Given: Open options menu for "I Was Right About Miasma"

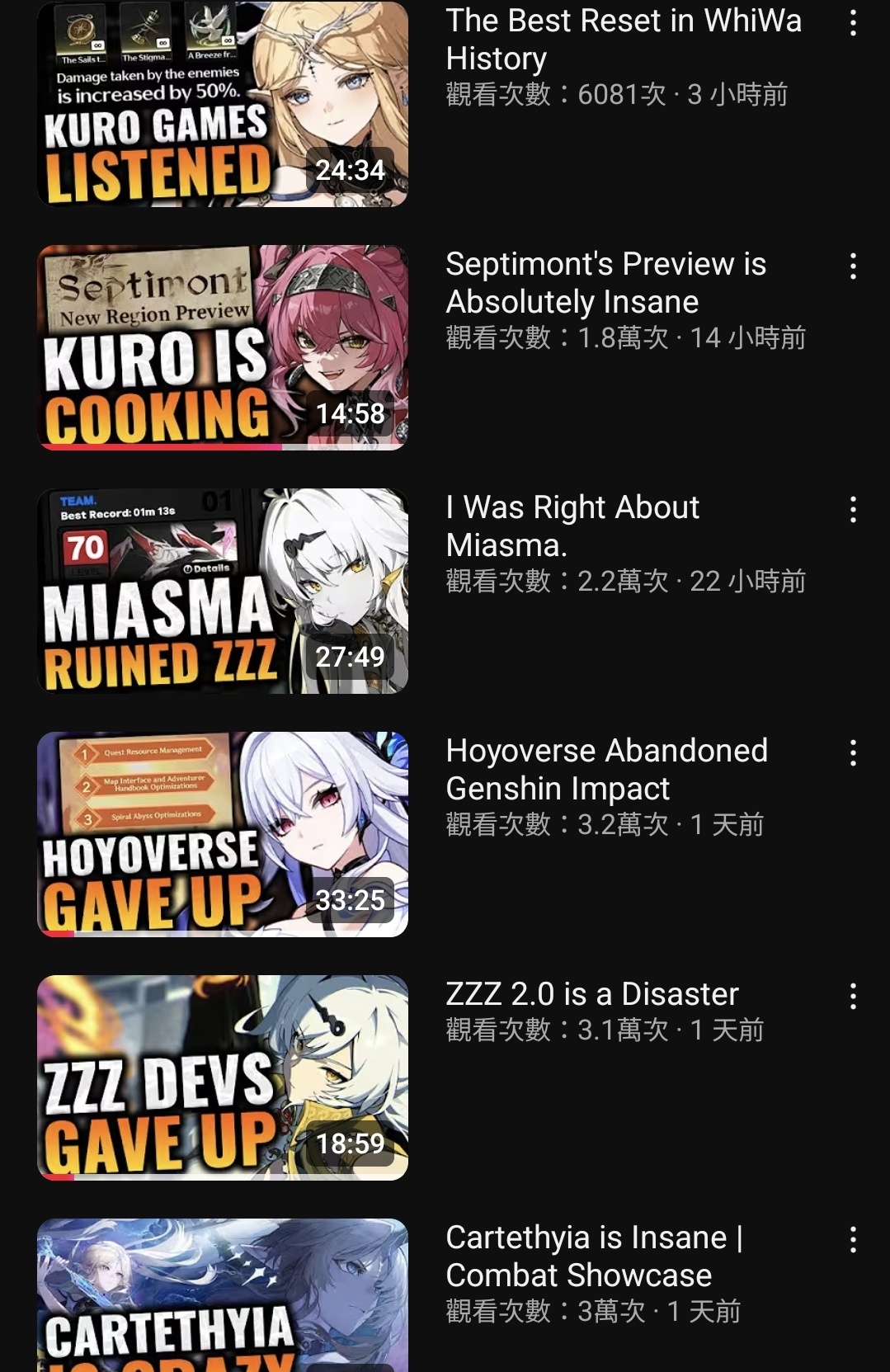Looking at the screenshot, I should [853, 510].
